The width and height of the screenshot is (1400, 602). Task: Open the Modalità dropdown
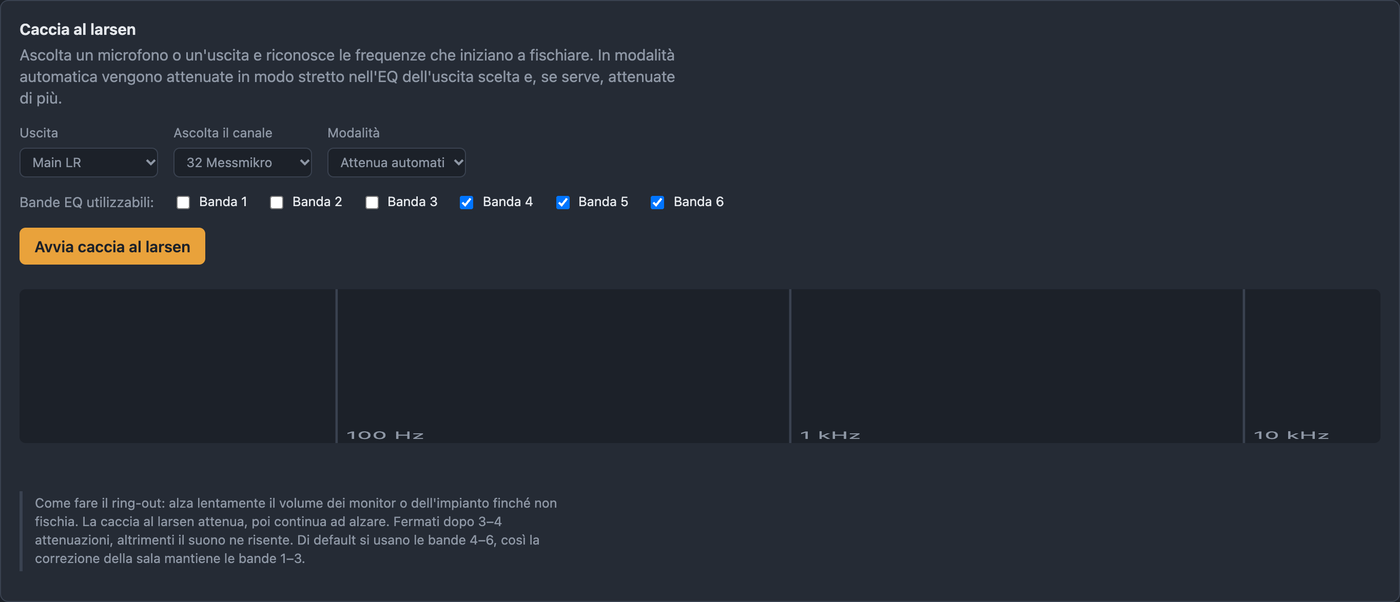point(397,162)
